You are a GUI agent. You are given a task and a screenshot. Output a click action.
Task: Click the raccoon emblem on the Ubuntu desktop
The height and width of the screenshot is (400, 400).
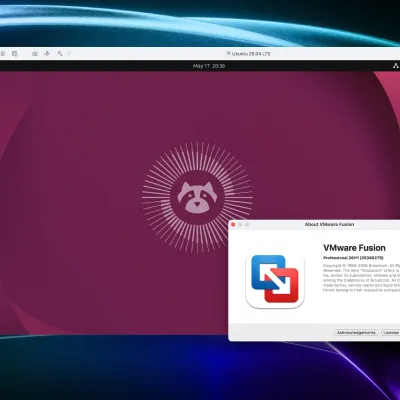coord(197,197)
